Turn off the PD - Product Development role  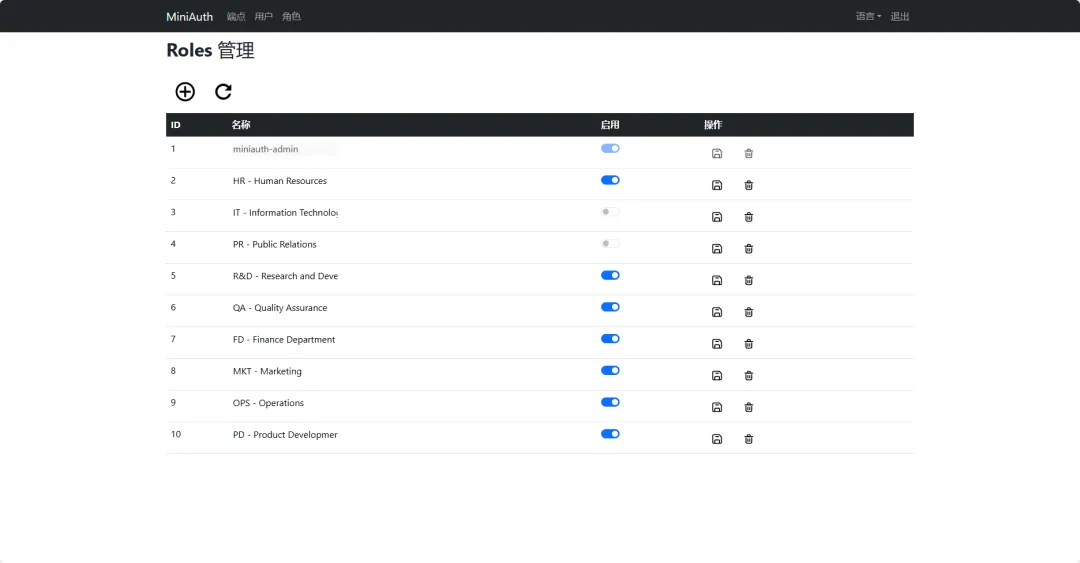610,433
